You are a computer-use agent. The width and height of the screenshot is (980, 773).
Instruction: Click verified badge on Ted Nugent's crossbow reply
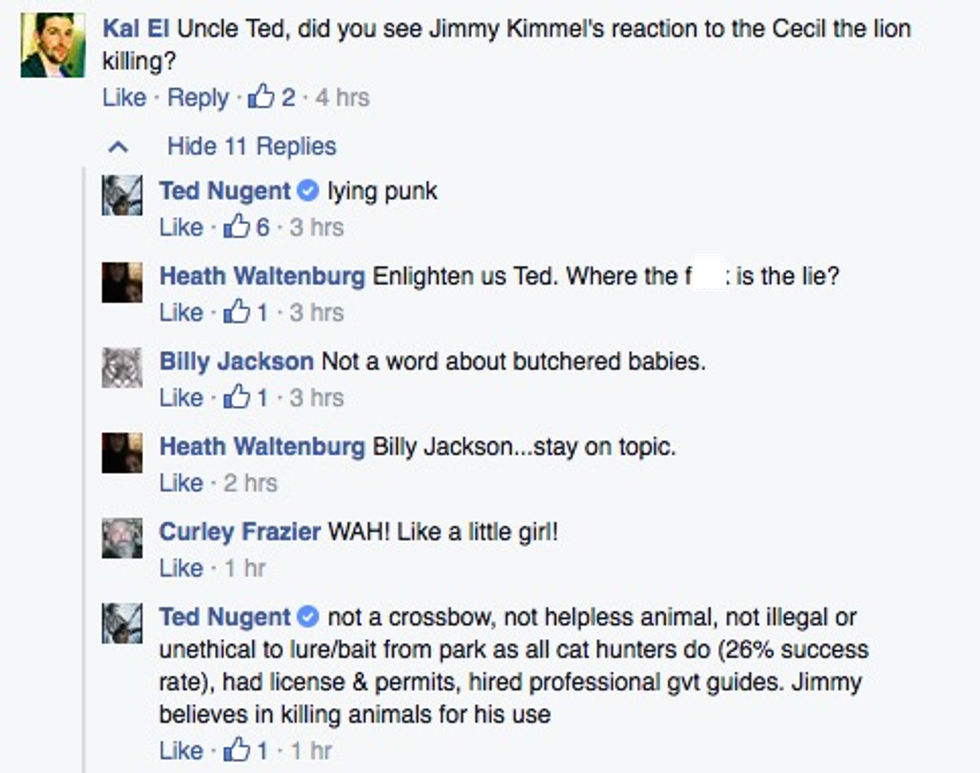[309, 616]
